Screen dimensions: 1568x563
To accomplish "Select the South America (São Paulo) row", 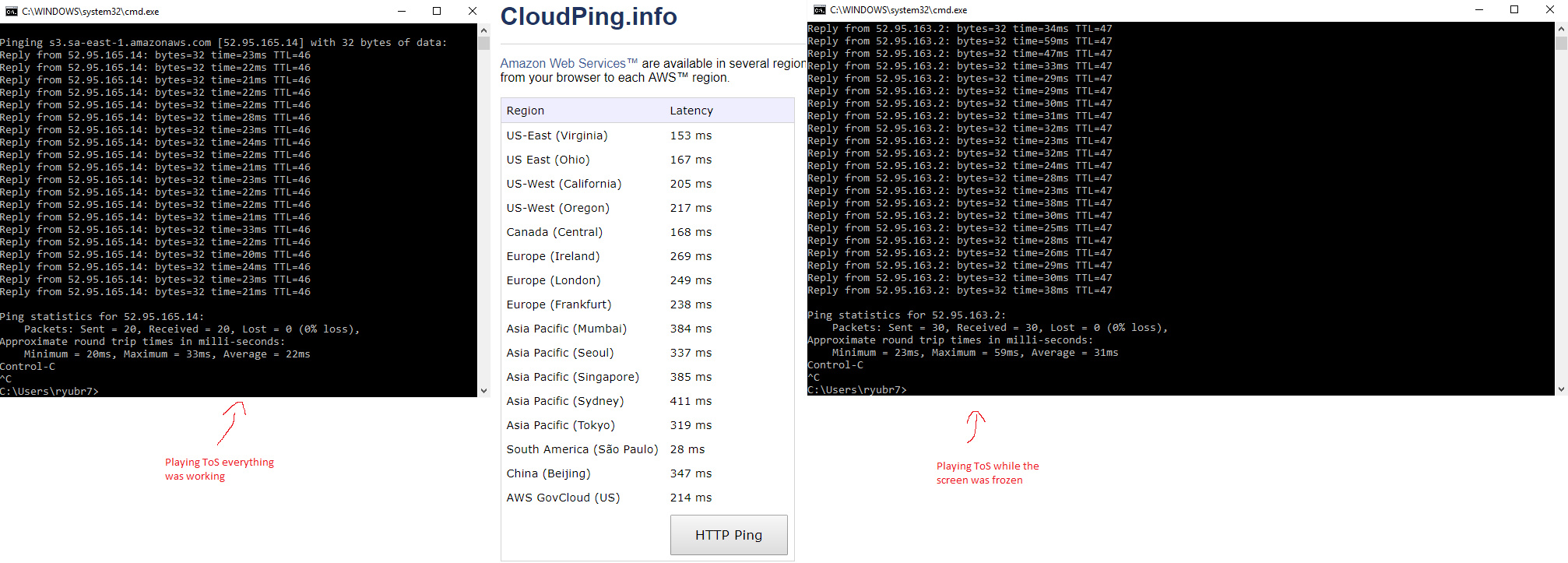I will click(582, 449).
